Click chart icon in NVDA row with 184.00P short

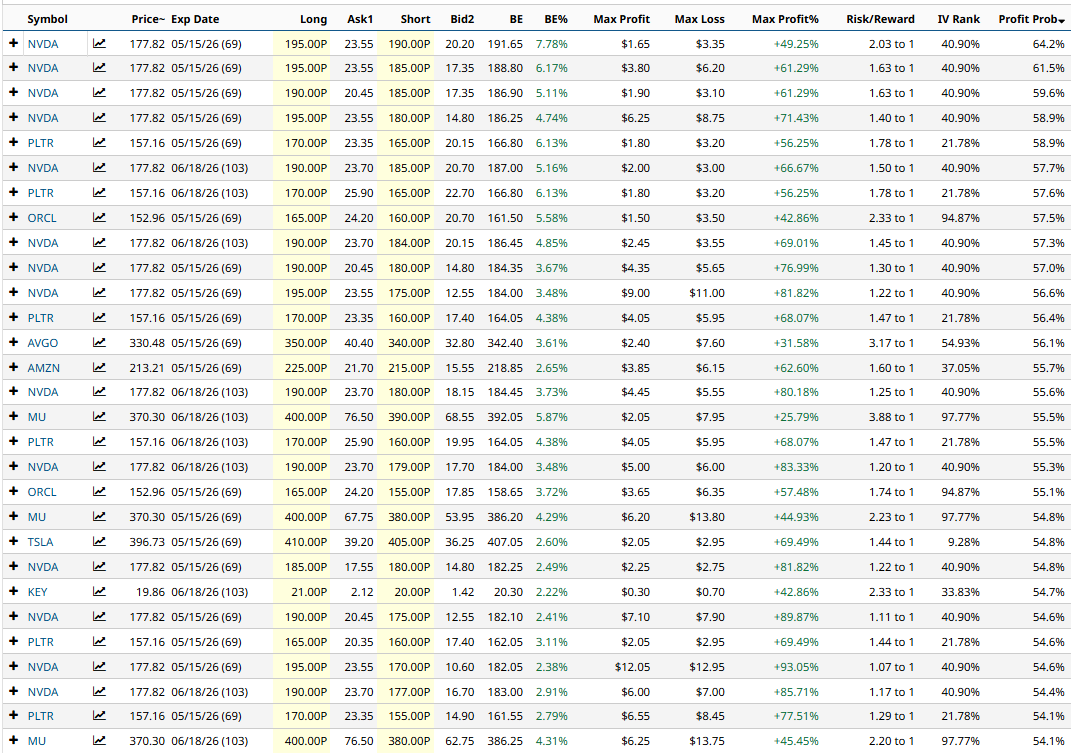click(x=99, y=243)
